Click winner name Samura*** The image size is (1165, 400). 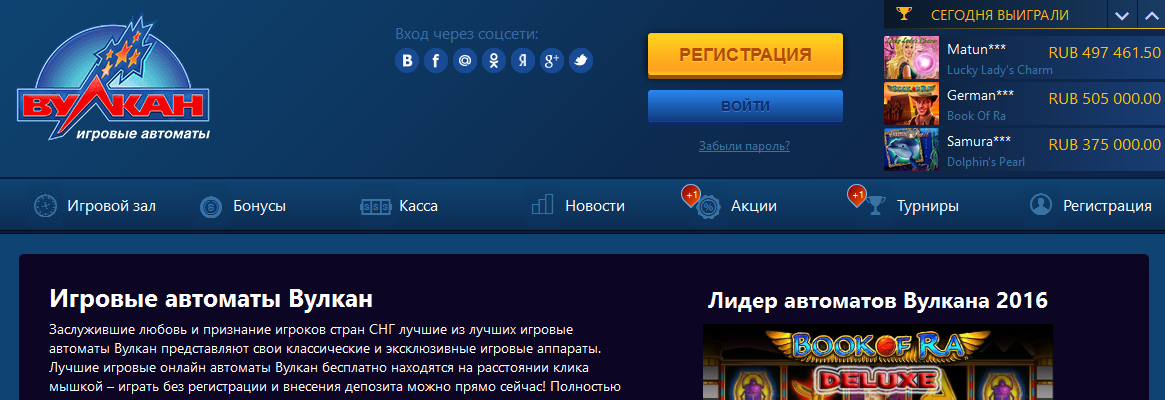(980, 141)
